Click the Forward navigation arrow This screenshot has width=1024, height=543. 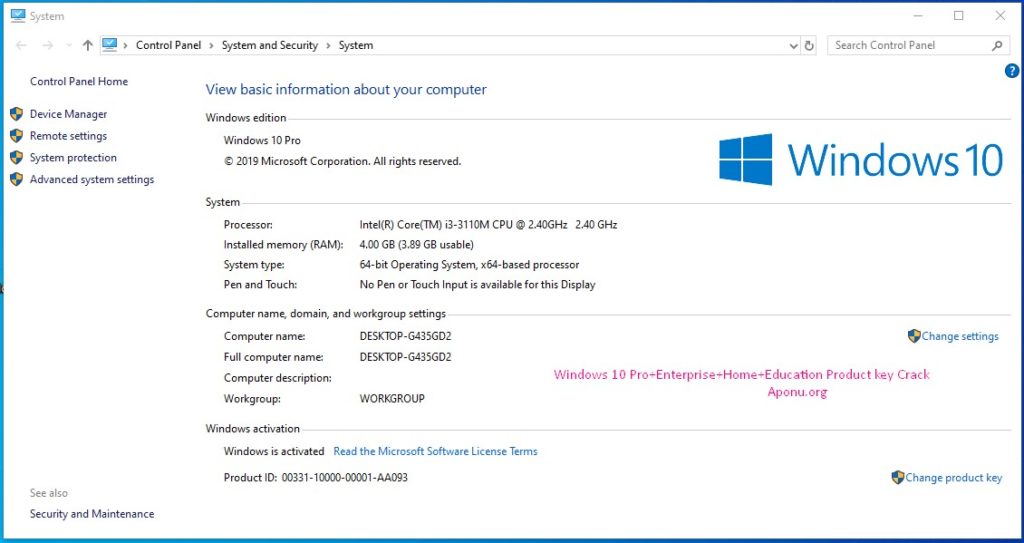[x=48, y=45]
